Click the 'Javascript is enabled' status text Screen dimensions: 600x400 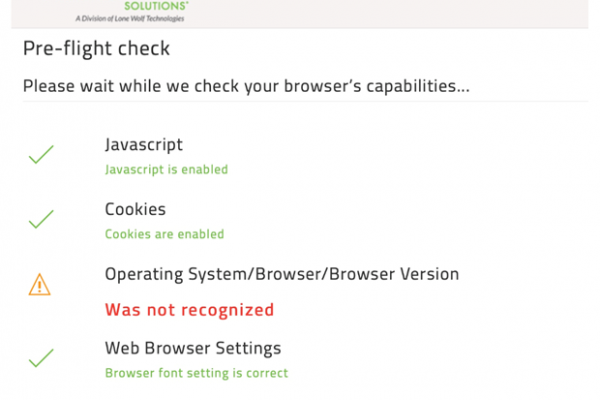pos(166,170)
